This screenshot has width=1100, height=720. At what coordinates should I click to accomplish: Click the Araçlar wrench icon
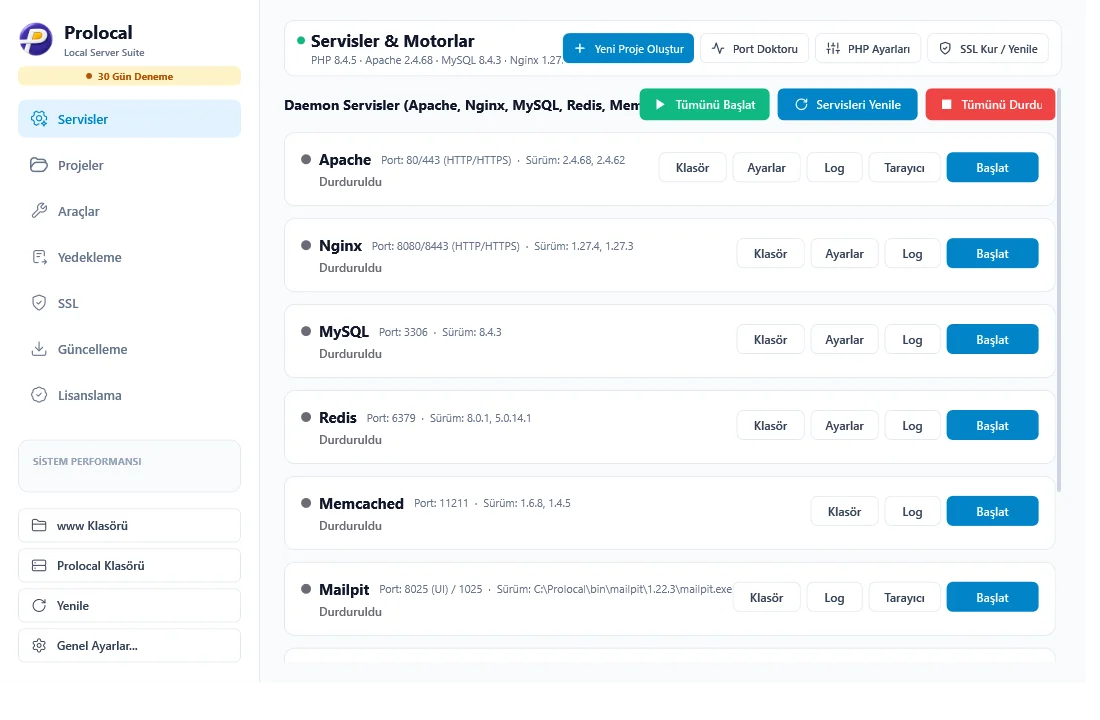point(39,211)
